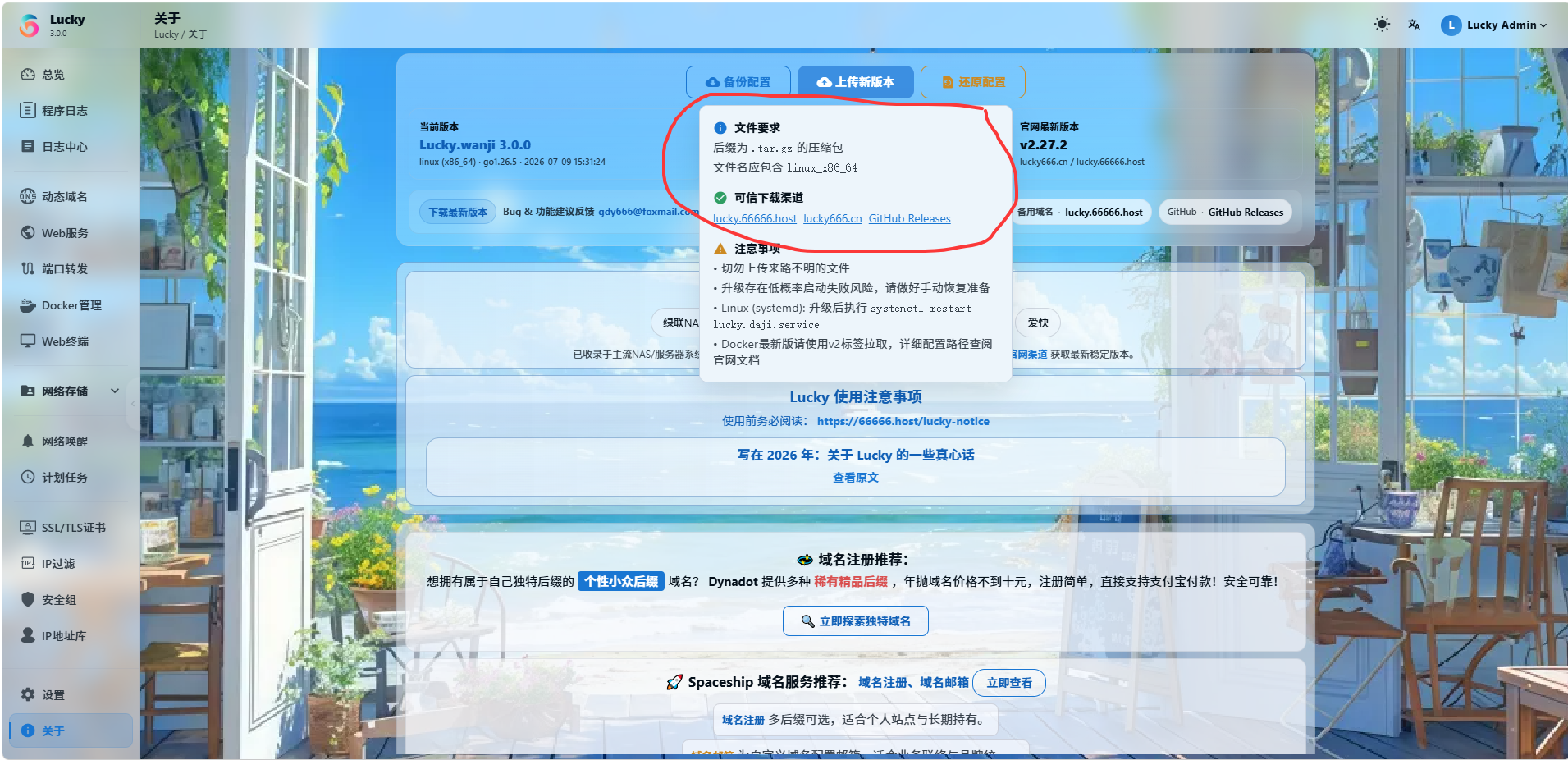Click the round L avatar icon
The height and width of the screenshot is (760, 1568).
(x=1451, y=25)
